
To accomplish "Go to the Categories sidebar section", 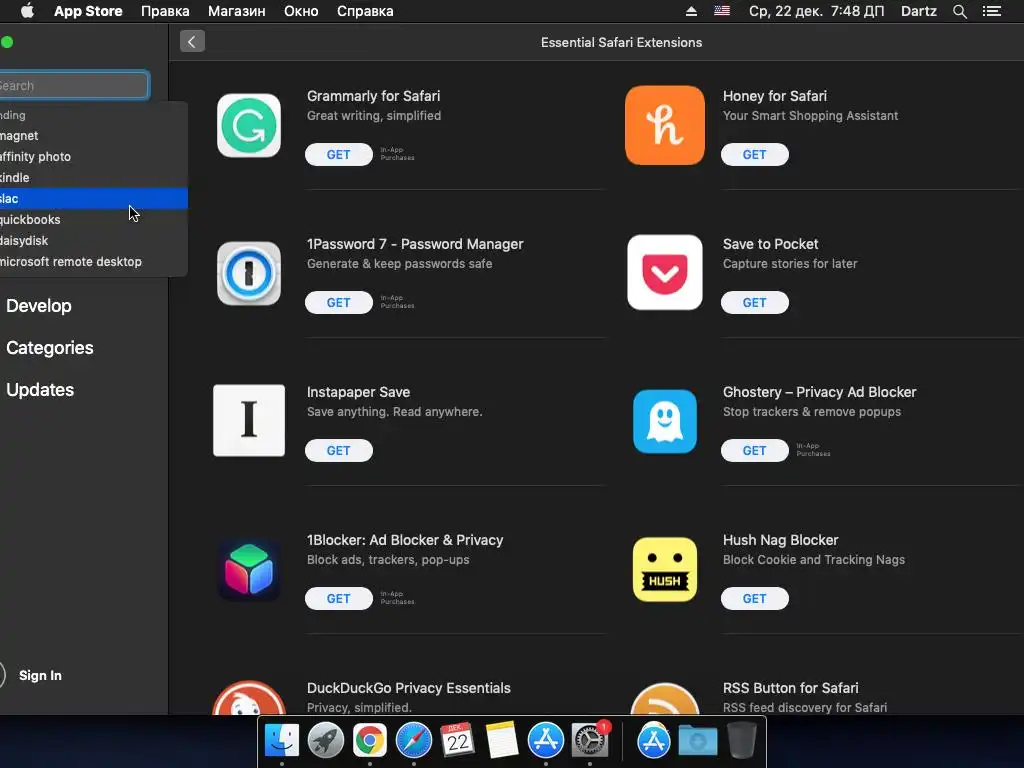I will (50, 347).
